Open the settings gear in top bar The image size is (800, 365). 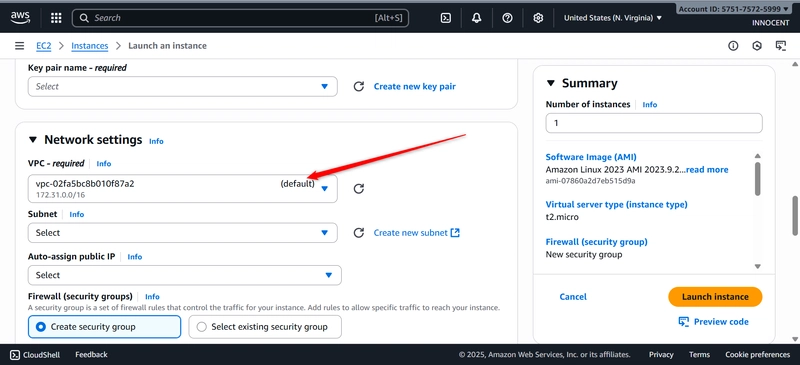click(x=538, y=18)
